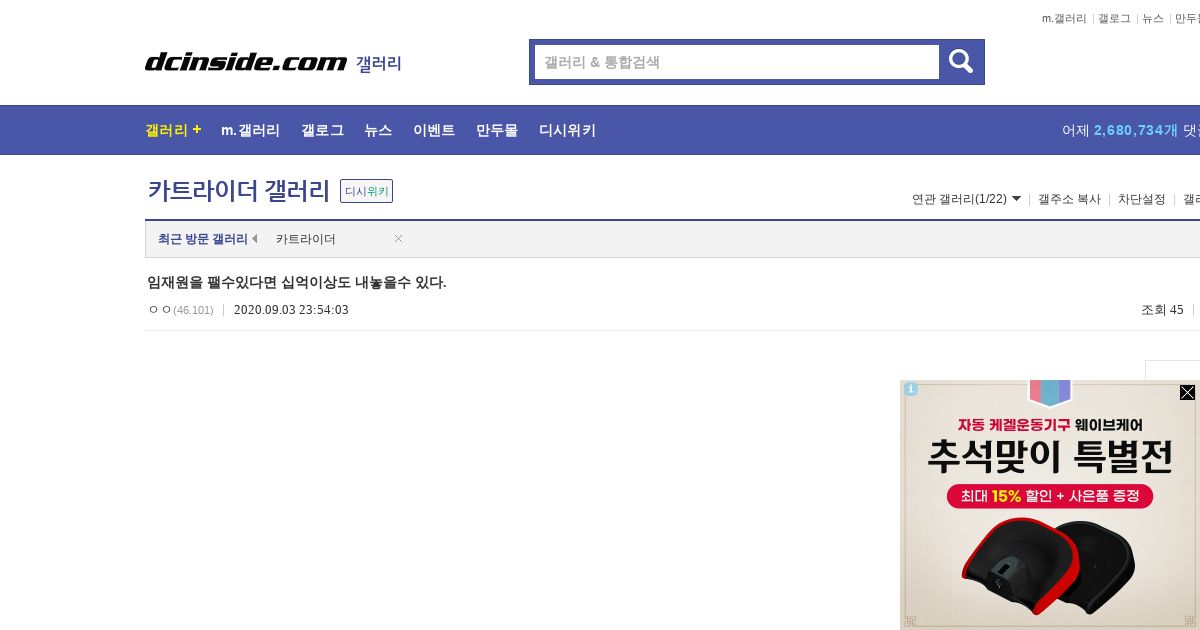Expand the 연관 갤러리(1/22) dropdown

point(967,199)
